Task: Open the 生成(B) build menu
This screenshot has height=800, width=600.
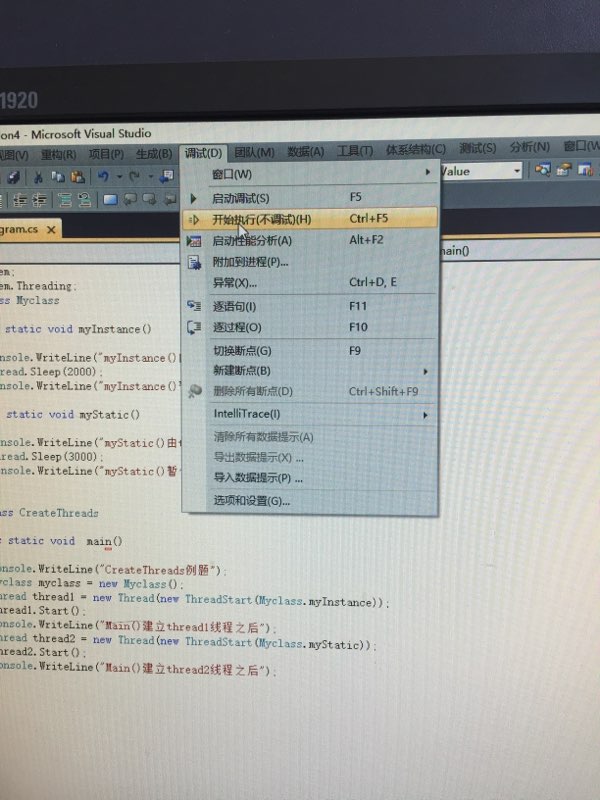Action: 154,154
